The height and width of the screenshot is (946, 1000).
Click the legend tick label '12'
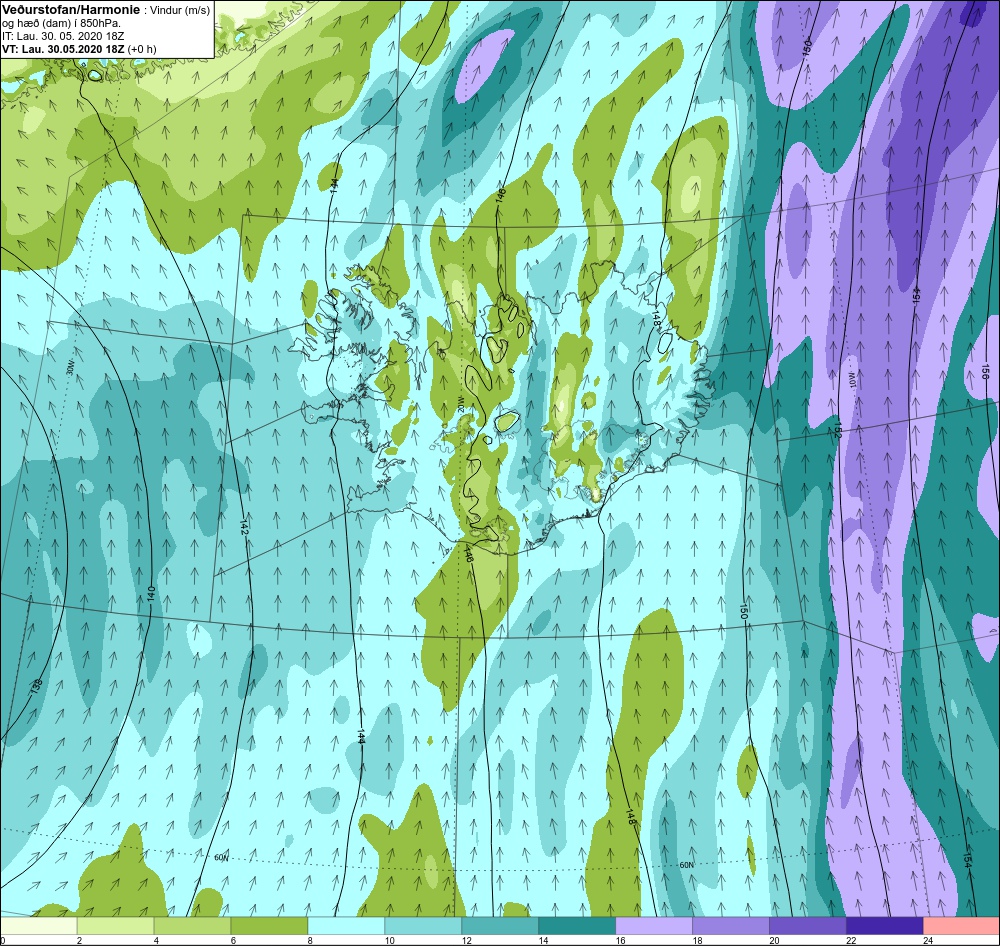coord(467,940)
